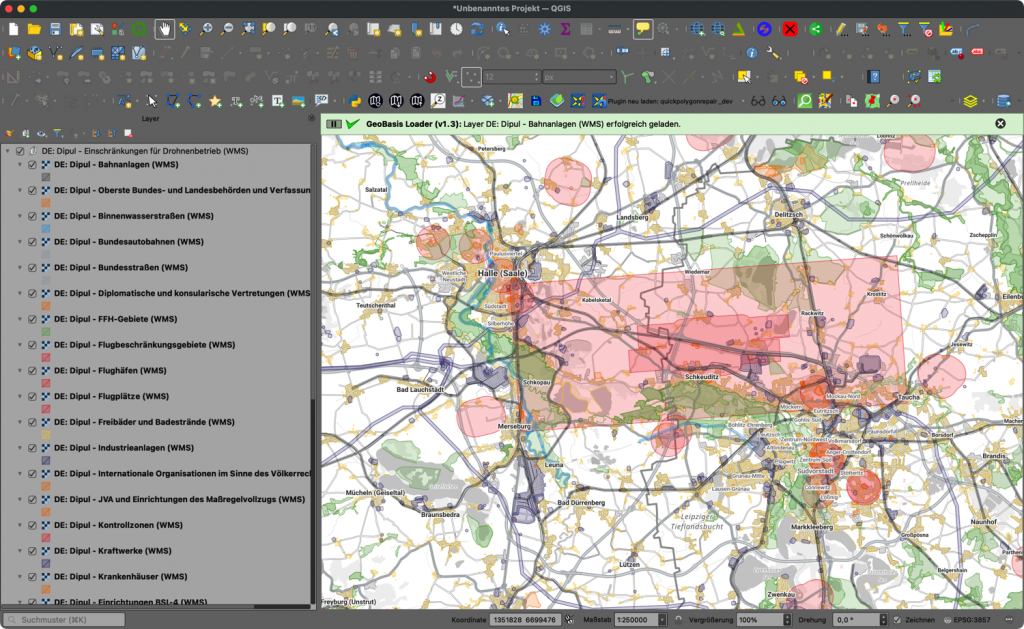This screenshot has width=1024, height=629.
Task: Uncheck the Bahnanlagen (WMS) layer checkbox
Action: pyautogui.click(x=32, y=164)
